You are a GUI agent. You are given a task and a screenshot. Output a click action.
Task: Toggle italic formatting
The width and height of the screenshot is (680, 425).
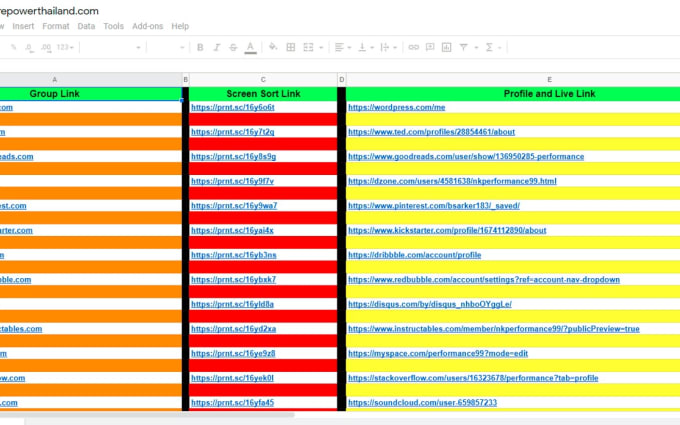(216, 47)
